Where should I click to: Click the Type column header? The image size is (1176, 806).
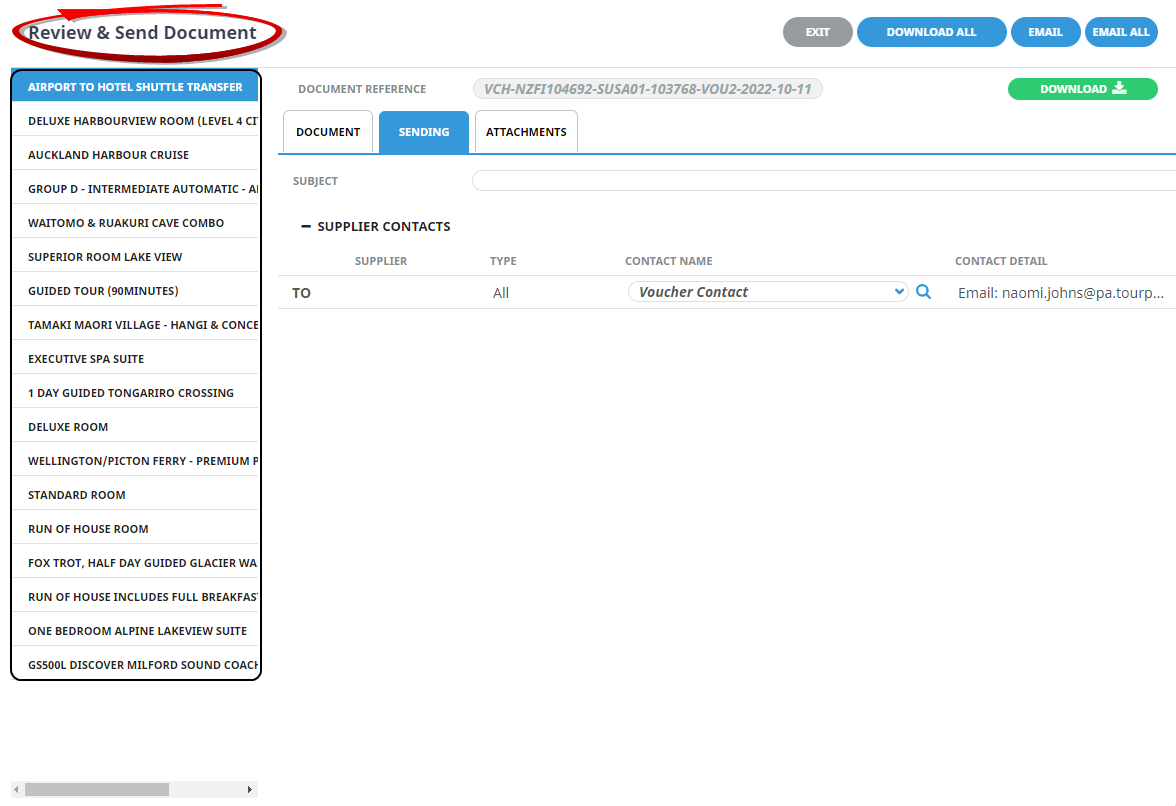[x=503, y=261]
